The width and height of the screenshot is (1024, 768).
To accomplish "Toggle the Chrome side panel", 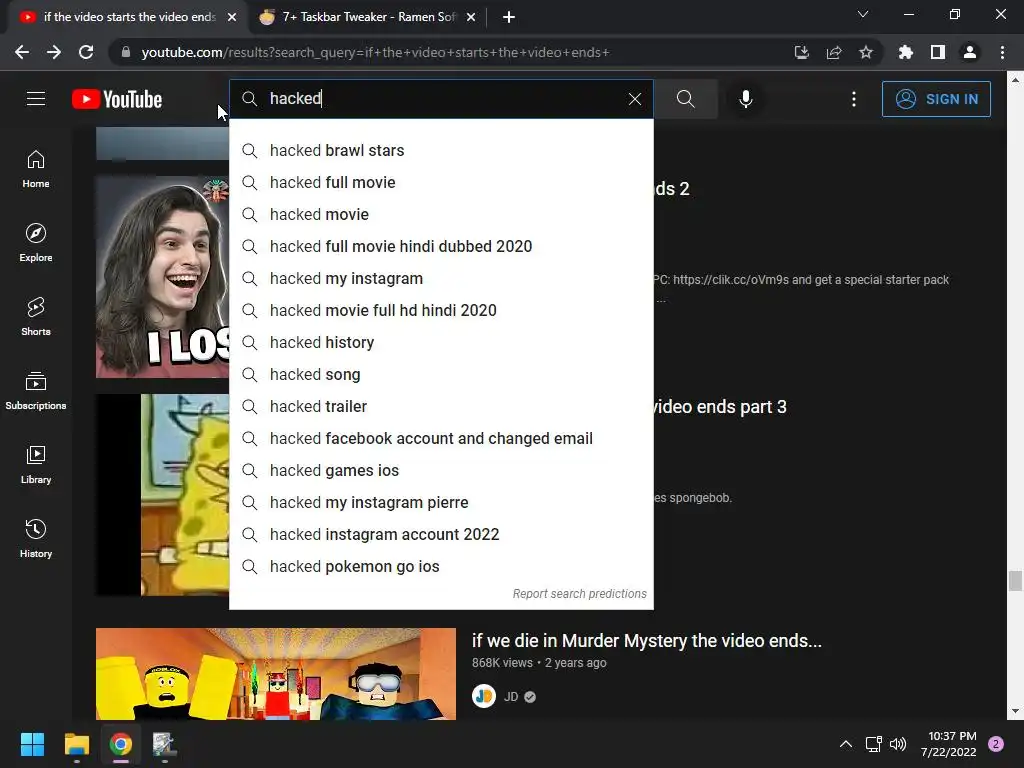I will (938, 52).
